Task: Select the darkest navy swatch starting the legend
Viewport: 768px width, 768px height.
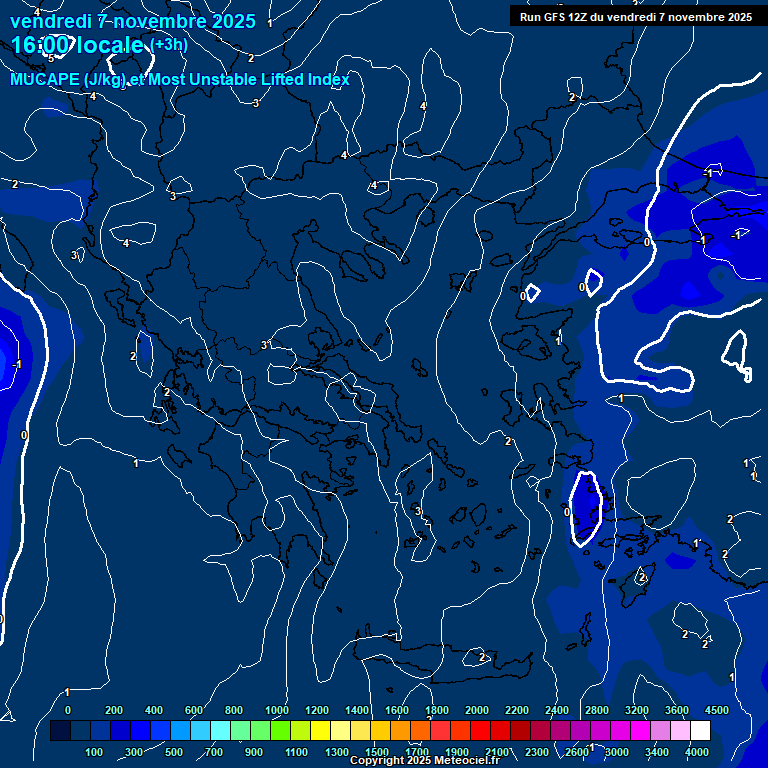Action: point(60,730)
